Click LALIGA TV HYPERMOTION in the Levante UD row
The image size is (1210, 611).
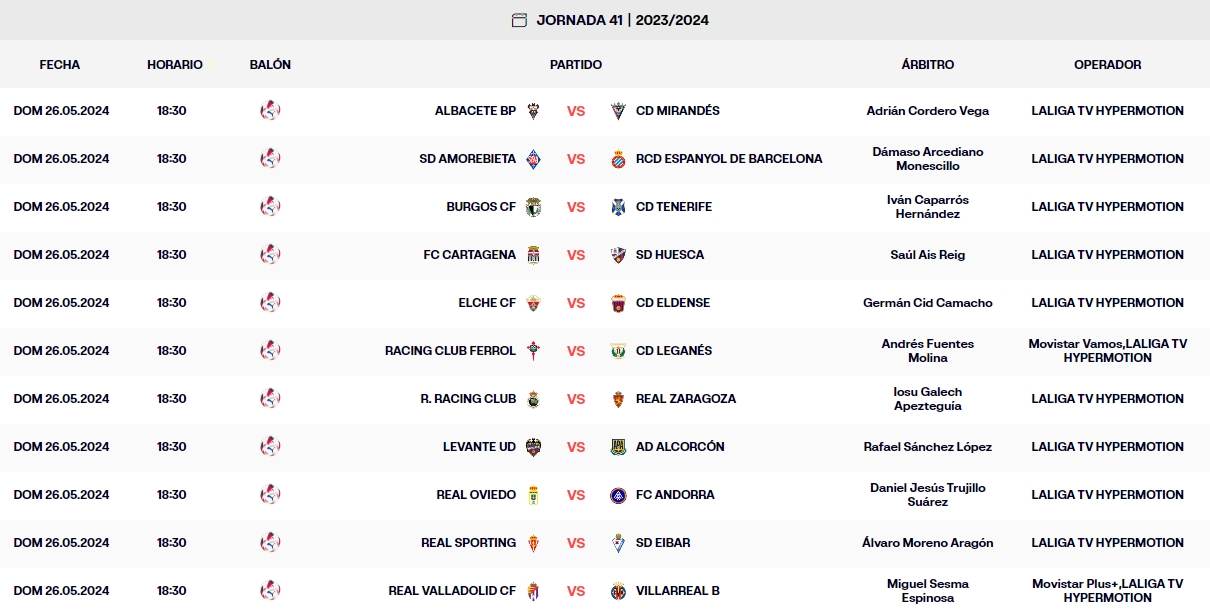pyautogui.click(x=1108, y=447)
